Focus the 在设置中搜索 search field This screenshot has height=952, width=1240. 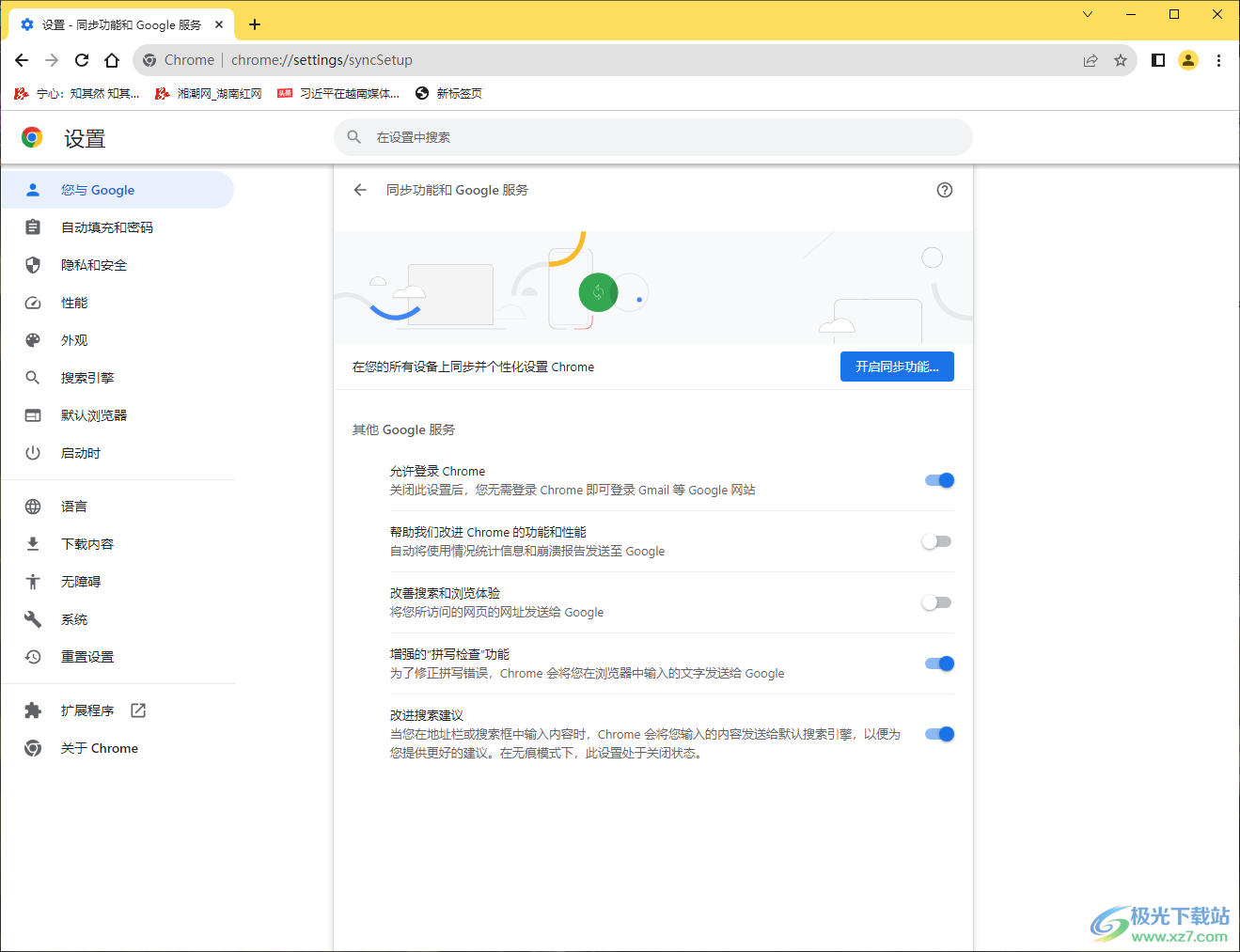click(x=653, y=137)
